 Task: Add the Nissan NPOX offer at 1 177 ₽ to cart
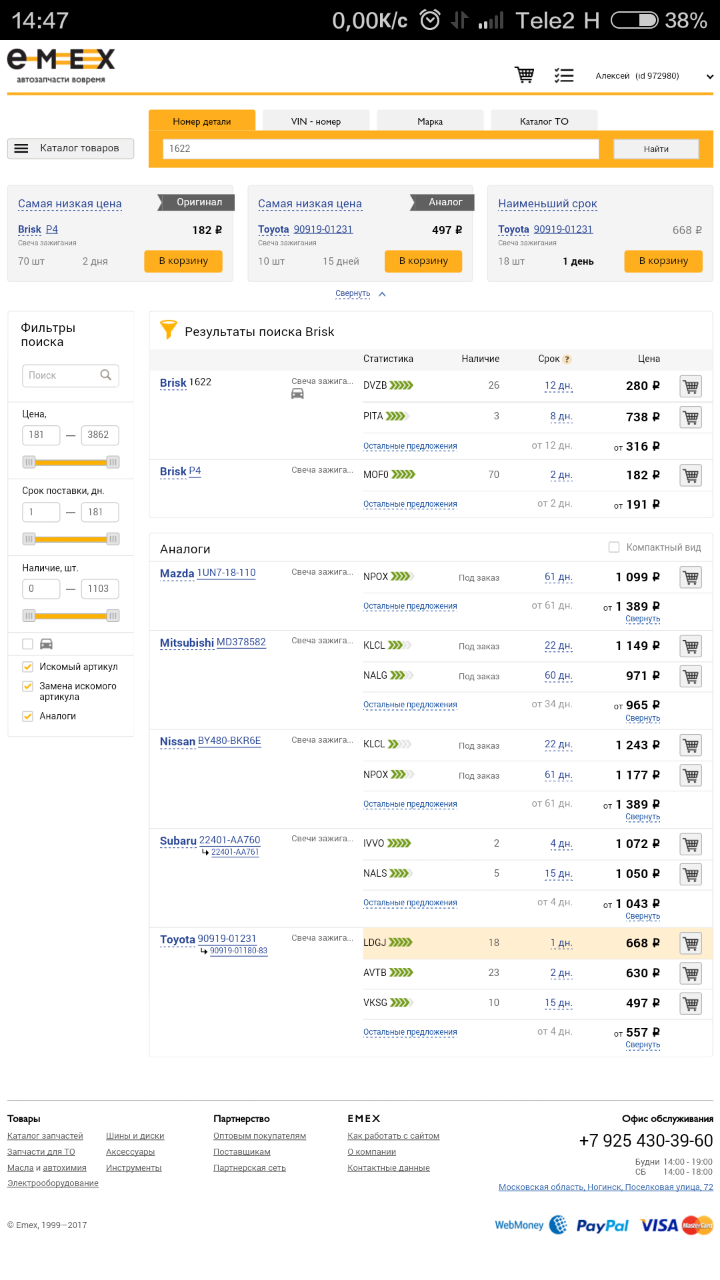click(690, 775)
